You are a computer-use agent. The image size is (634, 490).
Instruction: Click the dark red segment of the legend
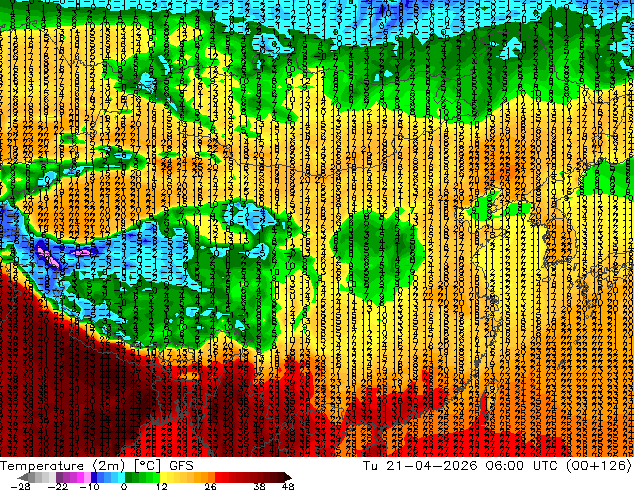[x=253, y=477]
